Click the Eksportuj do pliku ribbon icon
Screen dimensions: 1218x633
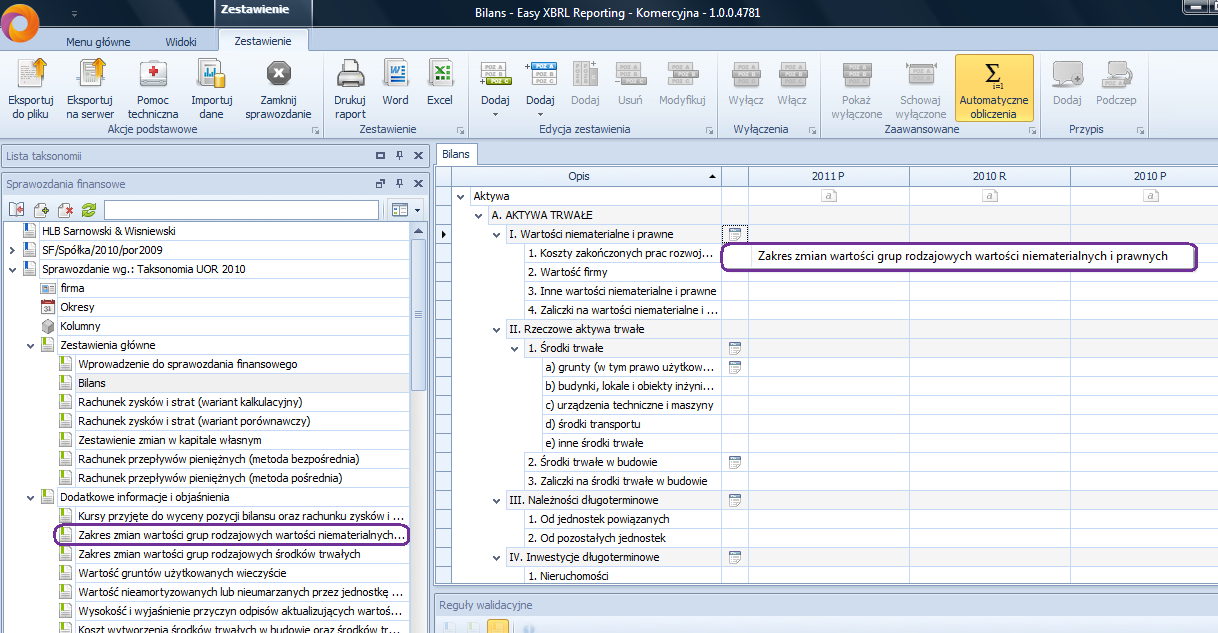tap(31, 74)
